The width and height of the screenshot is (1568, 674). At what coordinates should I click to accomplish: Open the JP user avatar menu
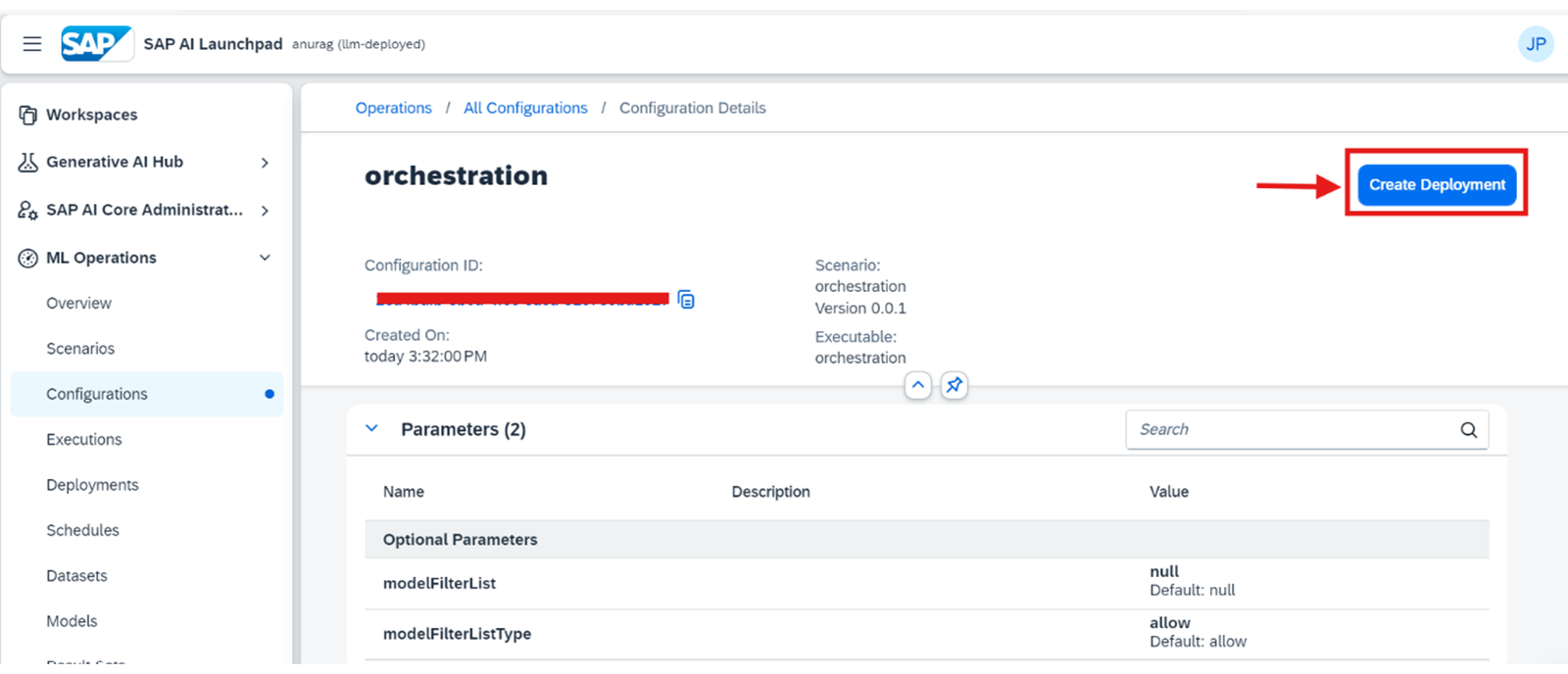[1536, 44]
